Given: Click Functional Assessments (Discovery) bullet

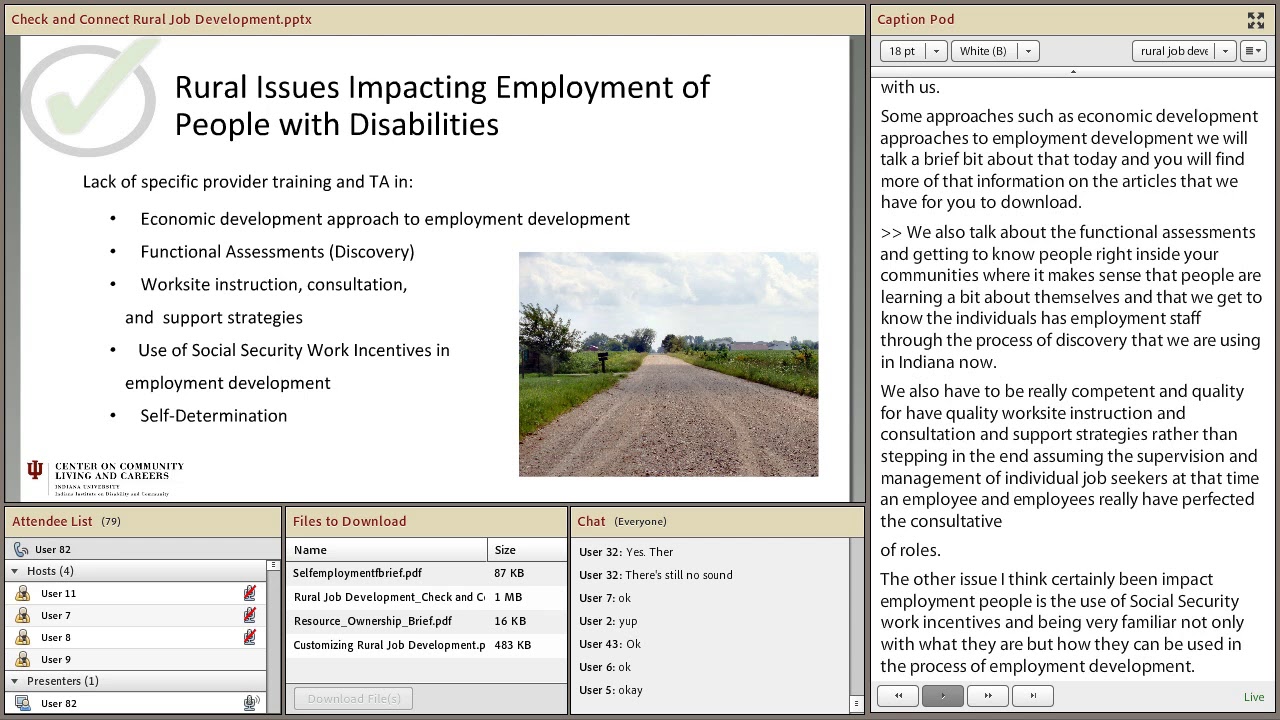Looking at the screenshot, I should coord(277,252).
